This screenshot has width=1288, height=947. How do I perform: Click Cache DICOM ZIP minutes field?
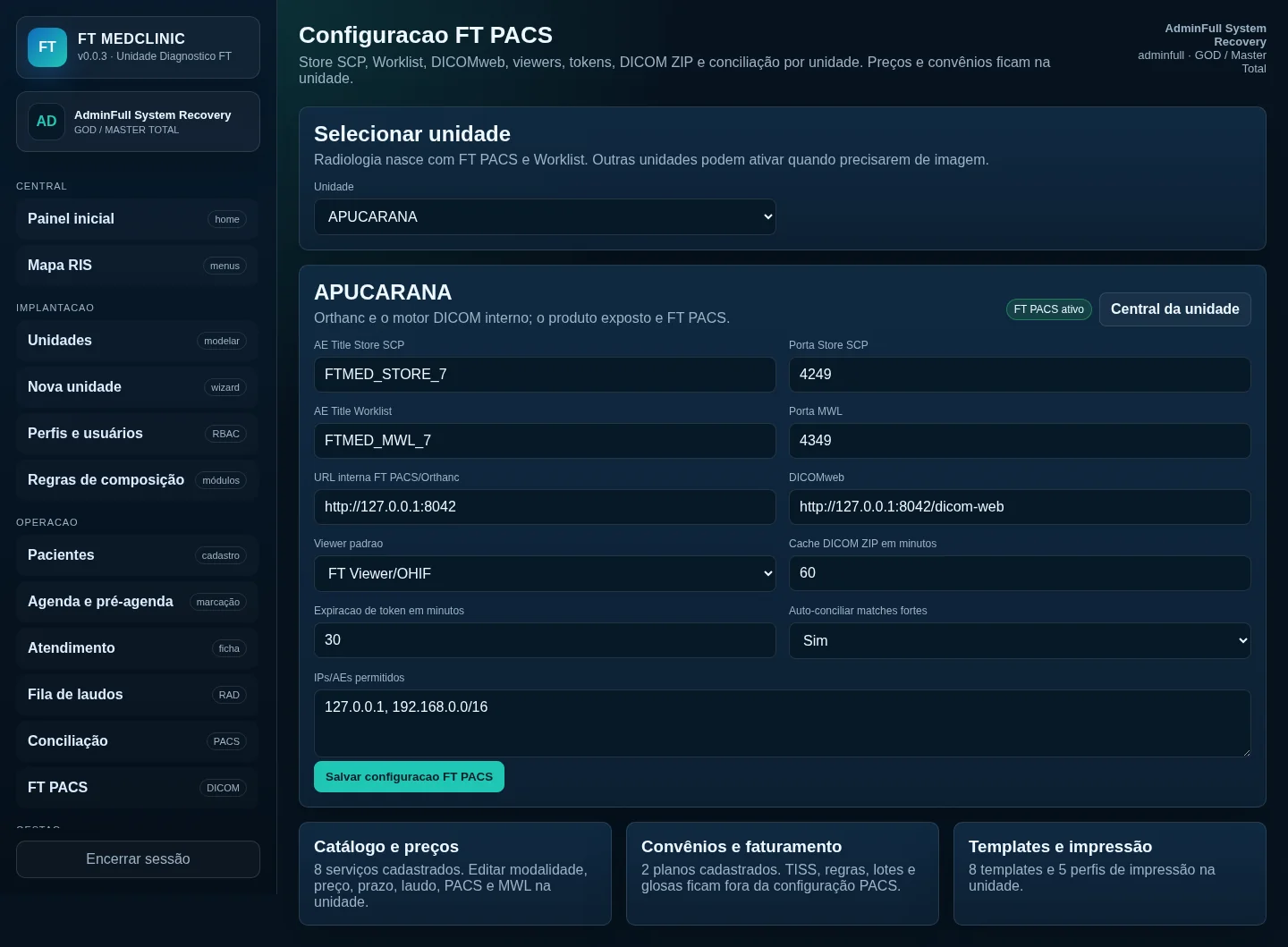[x=1020, y=573]
